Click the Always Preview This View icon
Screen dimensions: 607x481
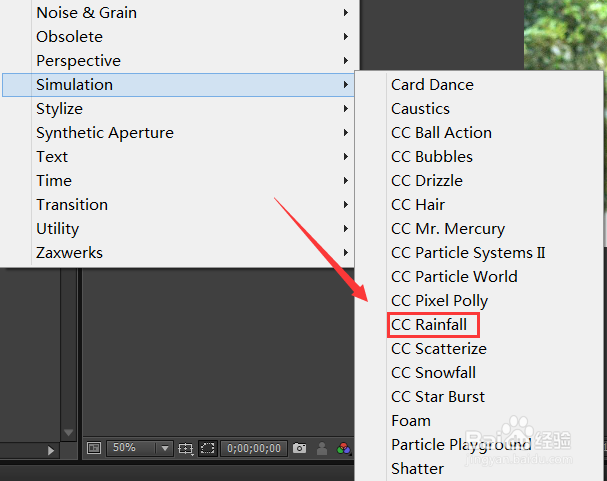(x=94, y=448)
